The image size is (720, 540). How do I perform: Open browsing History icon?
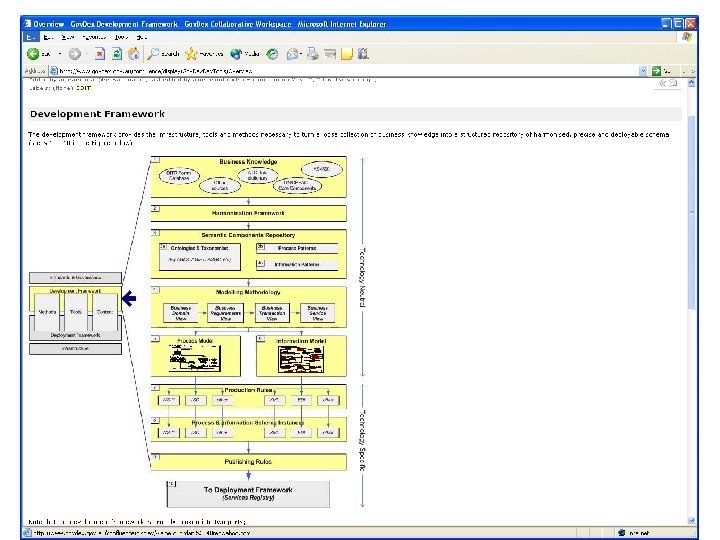(272, 54)
